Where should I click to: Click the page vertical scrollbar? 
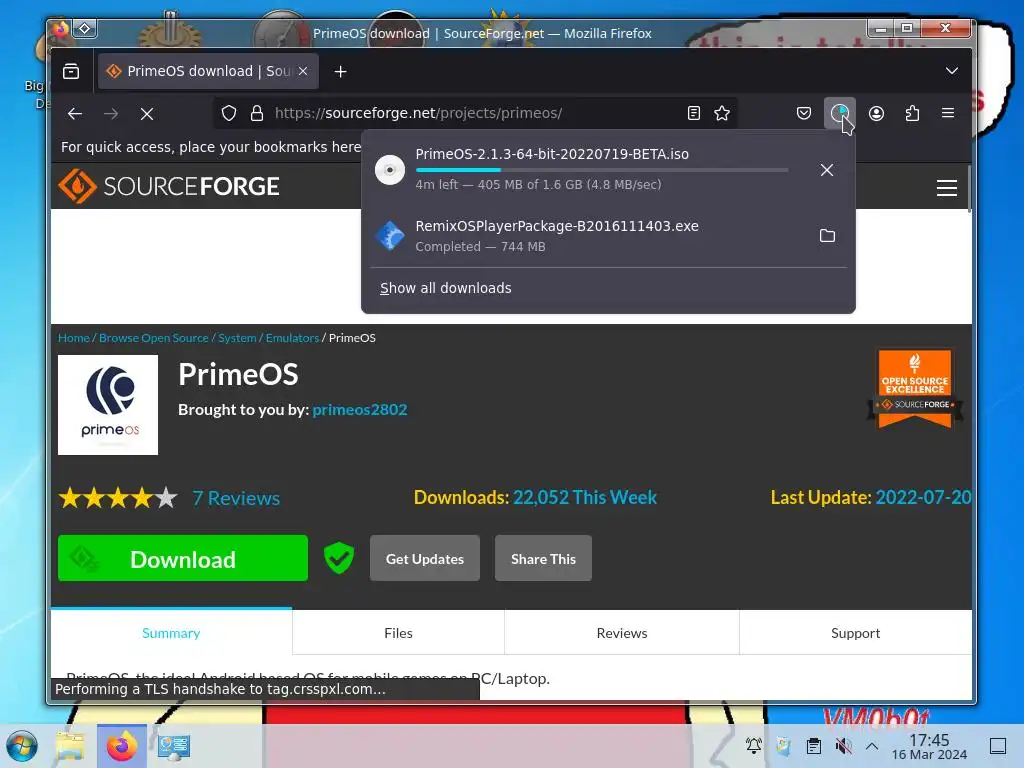pyautogui.click(x=969, y=188)
